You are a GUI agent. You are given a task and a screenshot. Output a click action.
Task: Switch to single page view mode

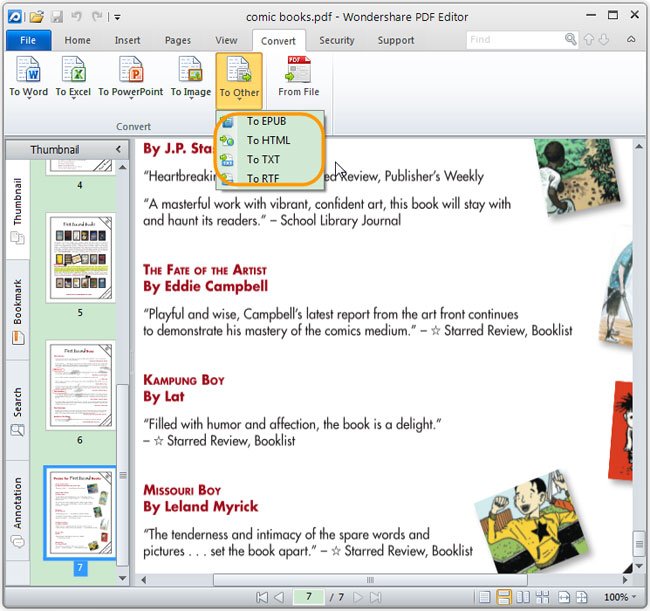coord(485,597)
